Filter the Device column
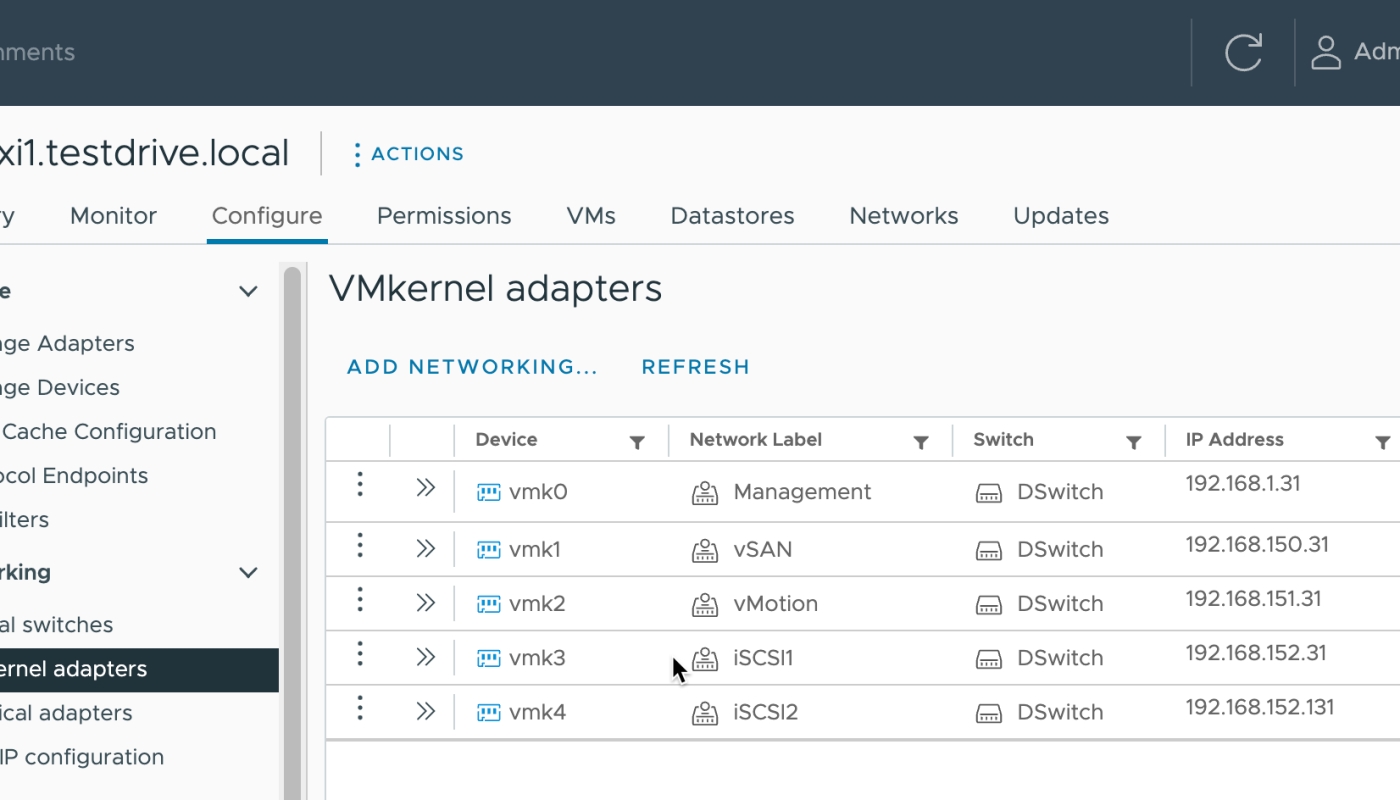The width and height of the screenshot is (1400, 800). [x=637, y=442]
